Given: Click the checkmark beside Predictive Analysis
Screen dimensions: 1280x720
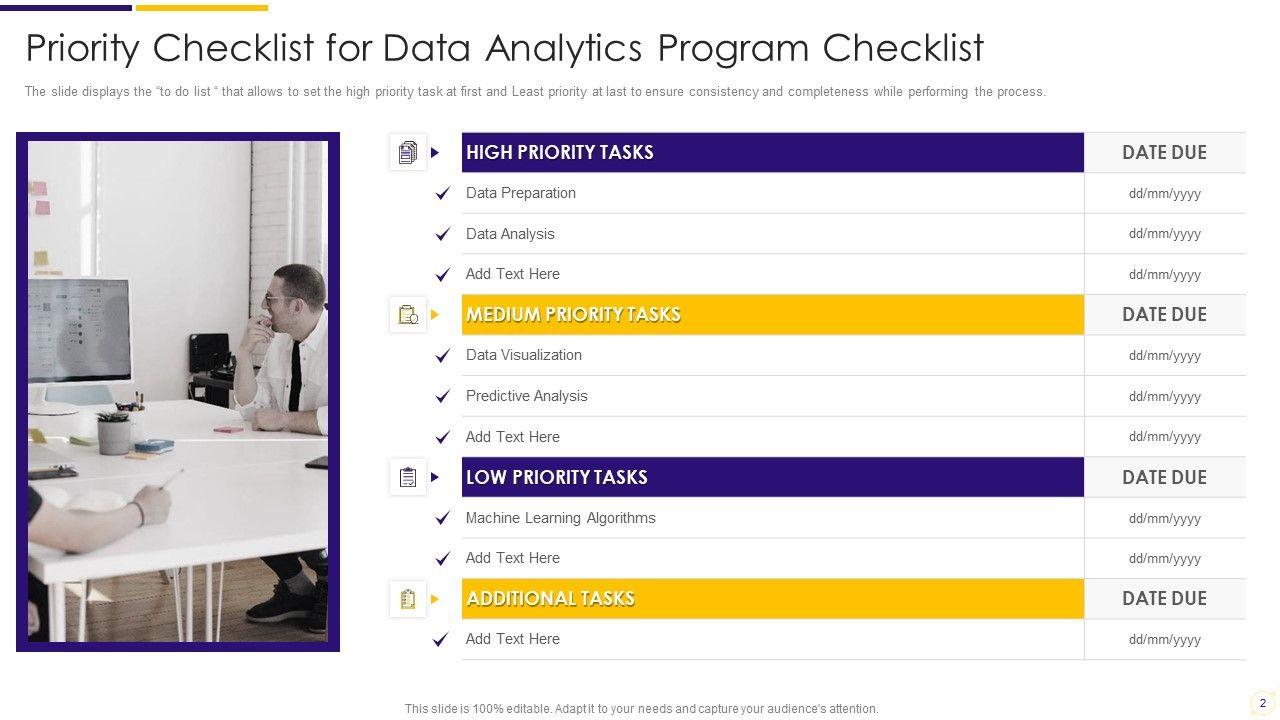Looking at the screenshot, I should (x=443, y=397).
